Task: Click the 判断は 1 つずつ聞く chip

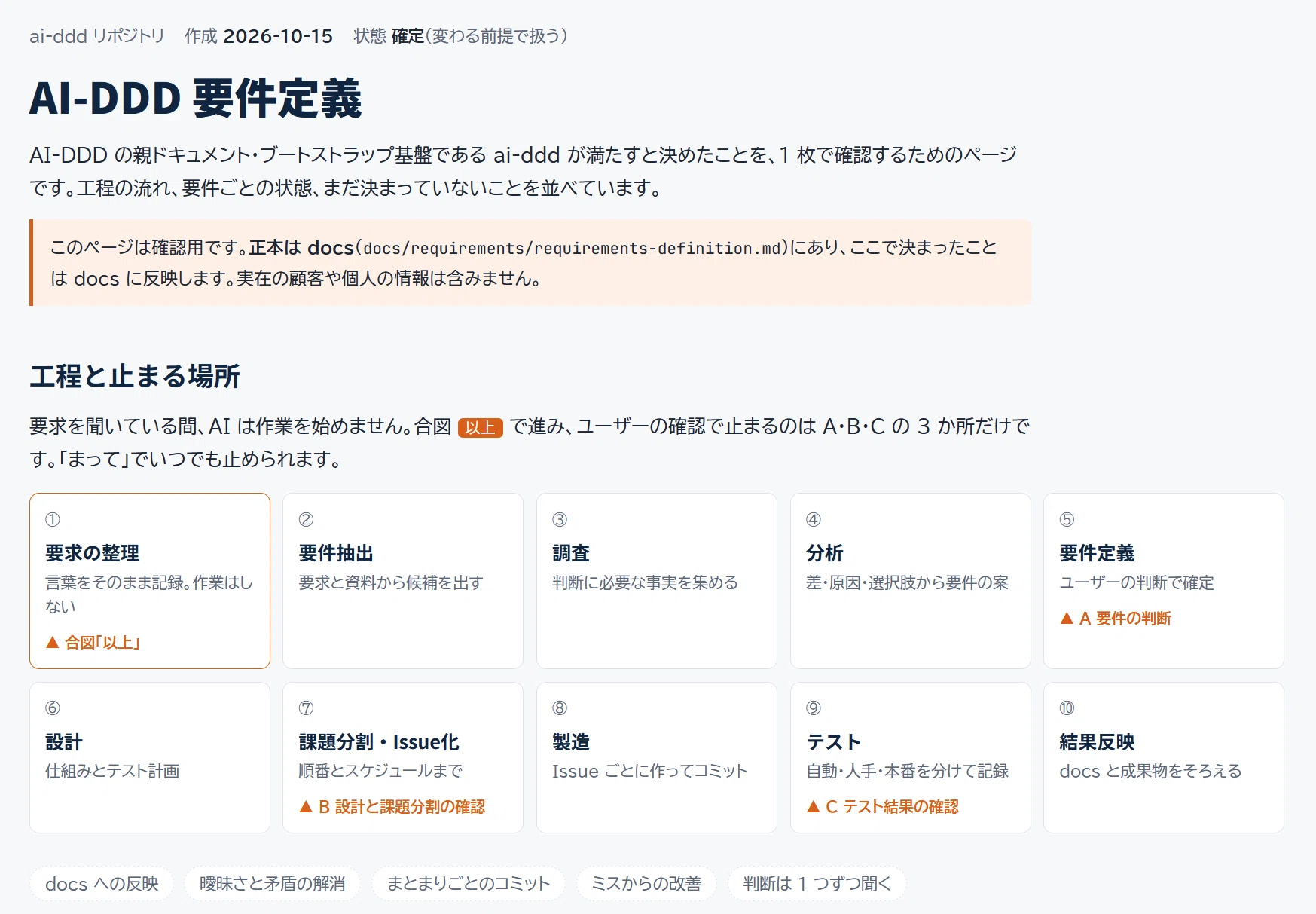Action: pyautogui.click(x=817, y=884)
